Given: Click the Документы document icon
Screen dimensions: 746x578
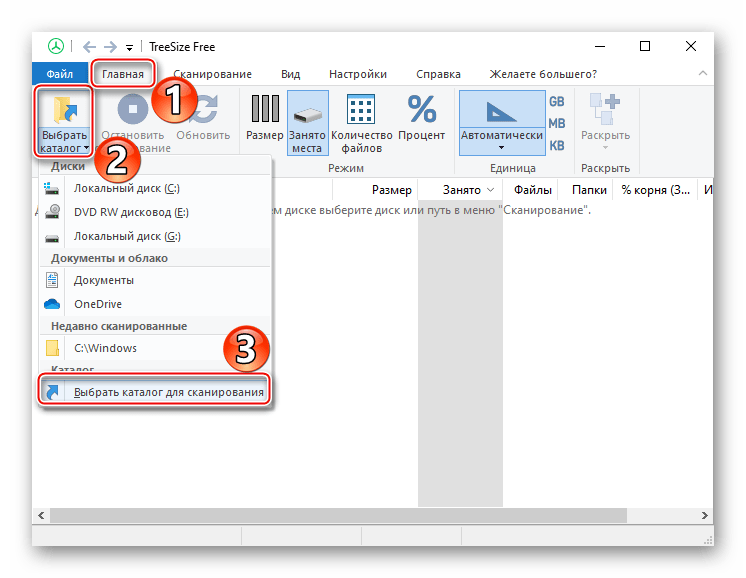Looking at the screenshot, I should click(x=52, y=280).
